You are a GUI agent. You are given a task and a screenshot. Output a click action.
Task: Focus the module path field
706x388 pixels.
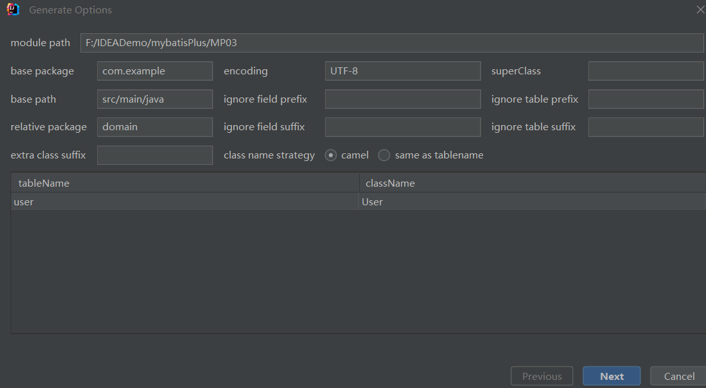(392, 43)
